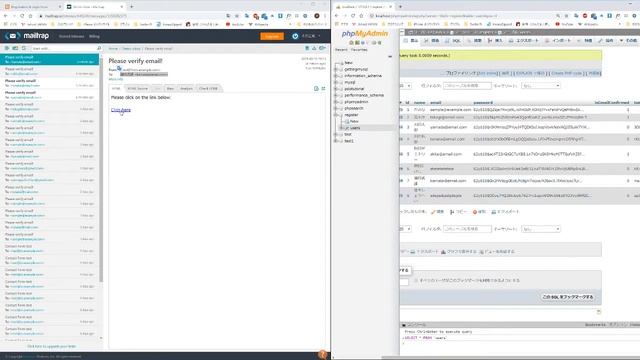
Task: Open the その他 More dropdown tab
Action: pos(629,41)
